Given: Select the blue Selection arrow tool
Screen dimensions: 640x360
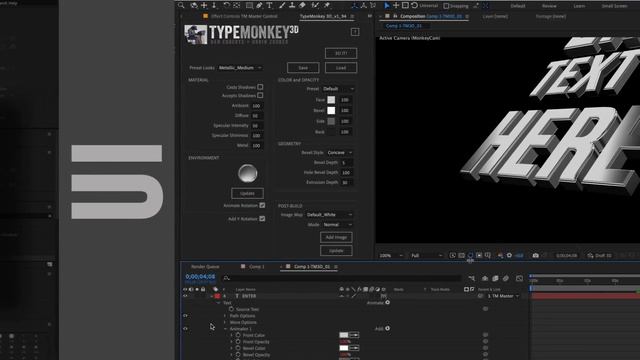Looking at the screenshot, I should click(387, 5).
